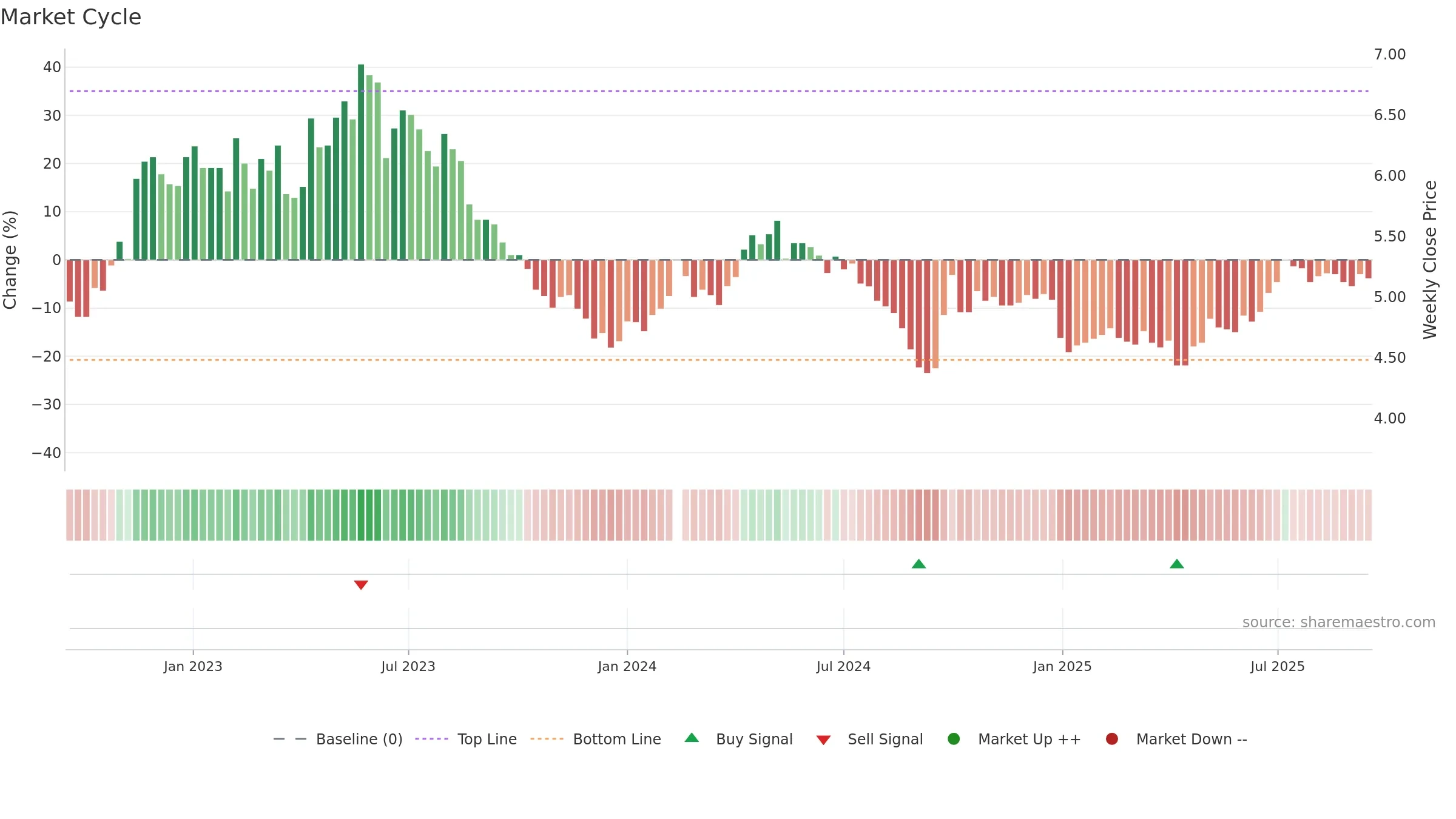Click the Market Up ++ green circle icon

point(954,739)
